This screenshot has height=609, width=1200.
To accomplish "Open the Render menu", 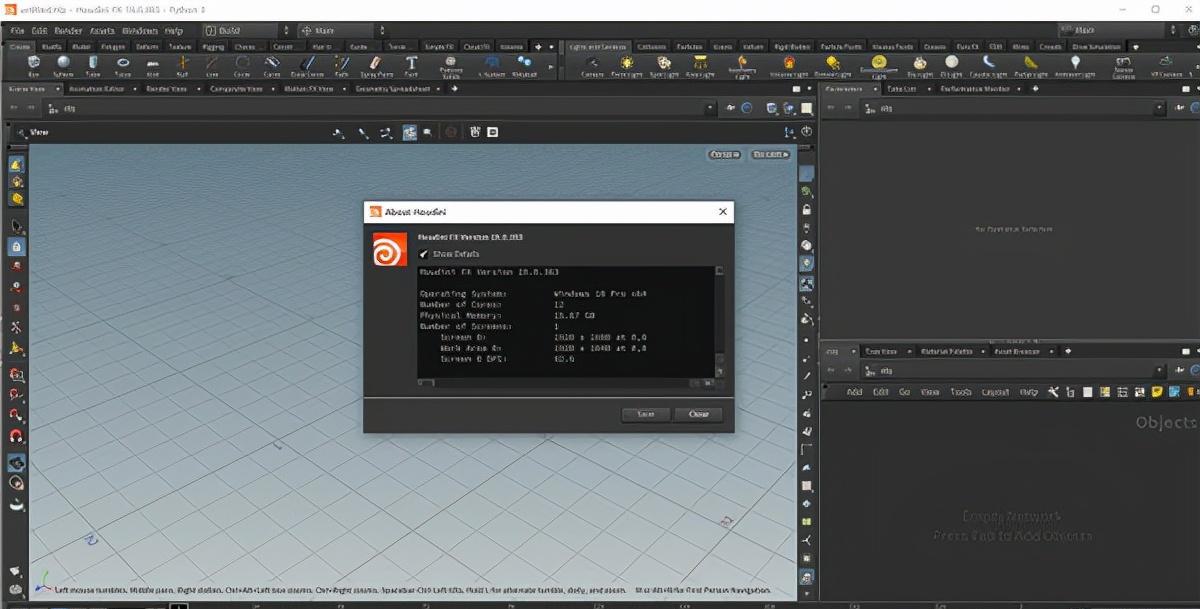I will point(68,30).
